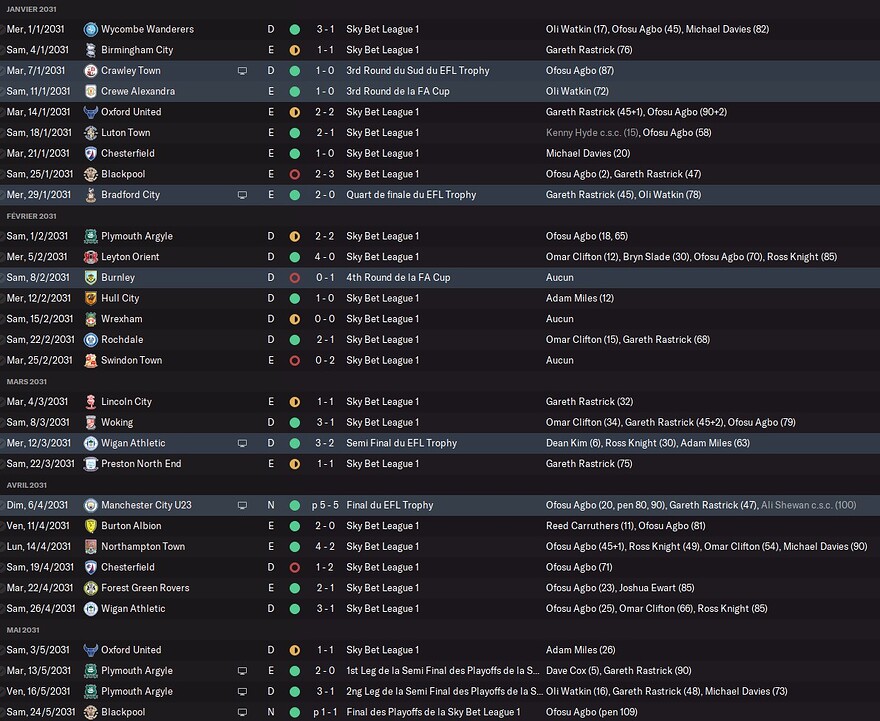Click the 'JANVIER 2031' month header

(x=31, y=10)
